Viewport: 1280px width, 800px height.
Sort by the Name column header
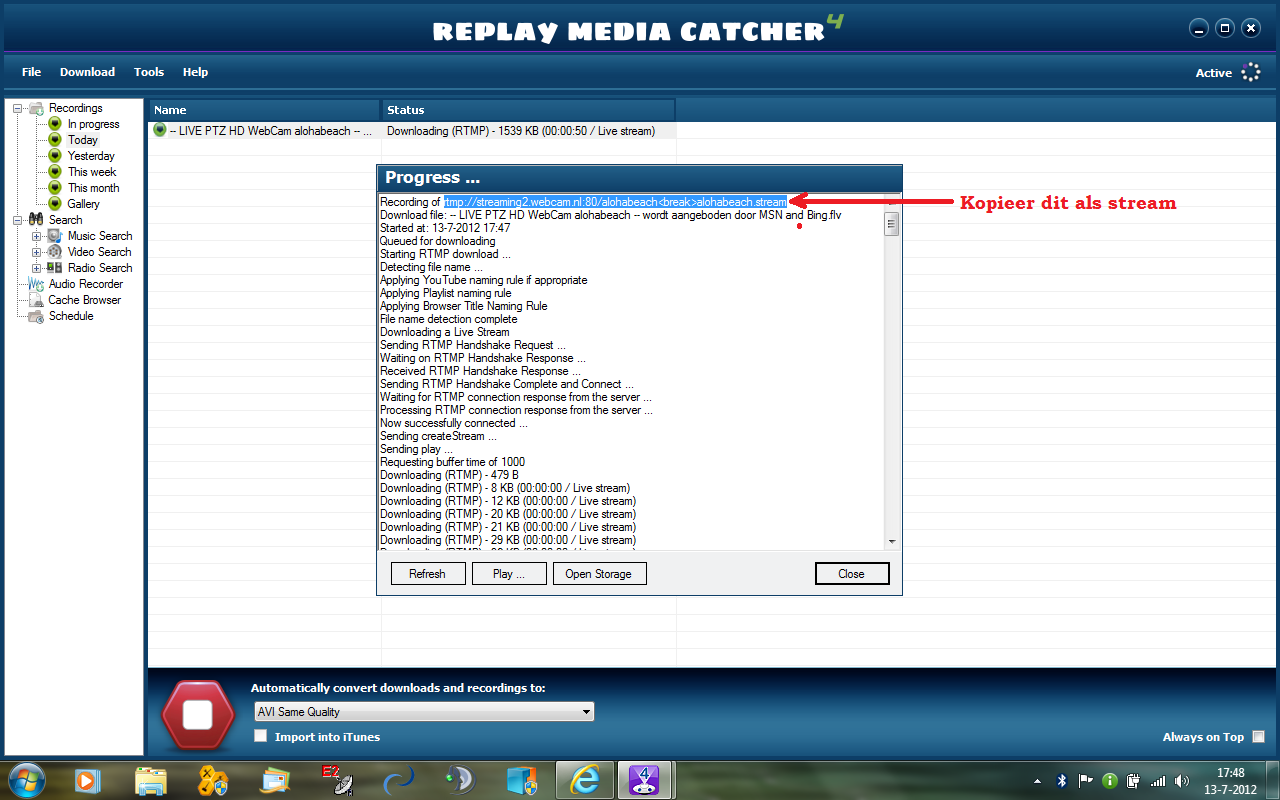(x=265, y=110)
